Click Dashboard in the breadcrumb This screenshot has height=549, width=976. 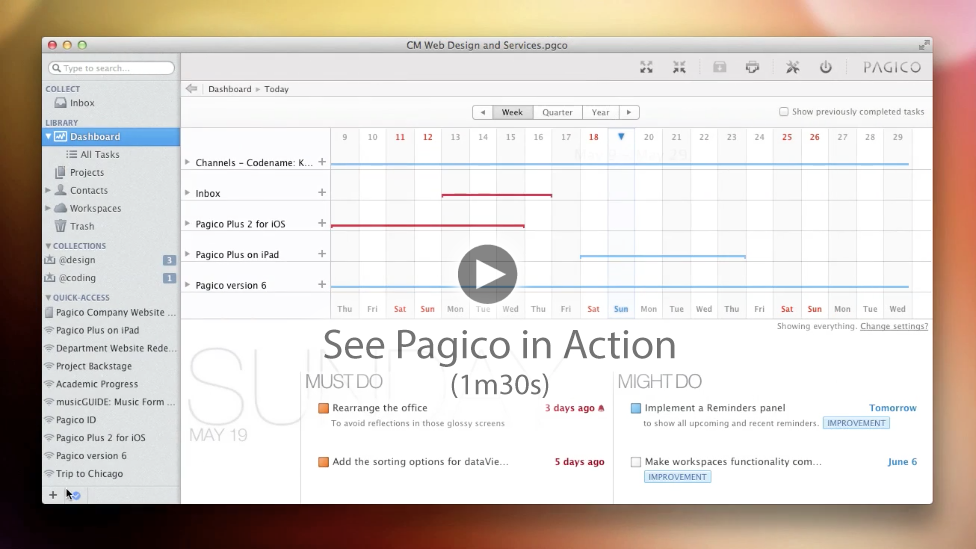point(230,89)
